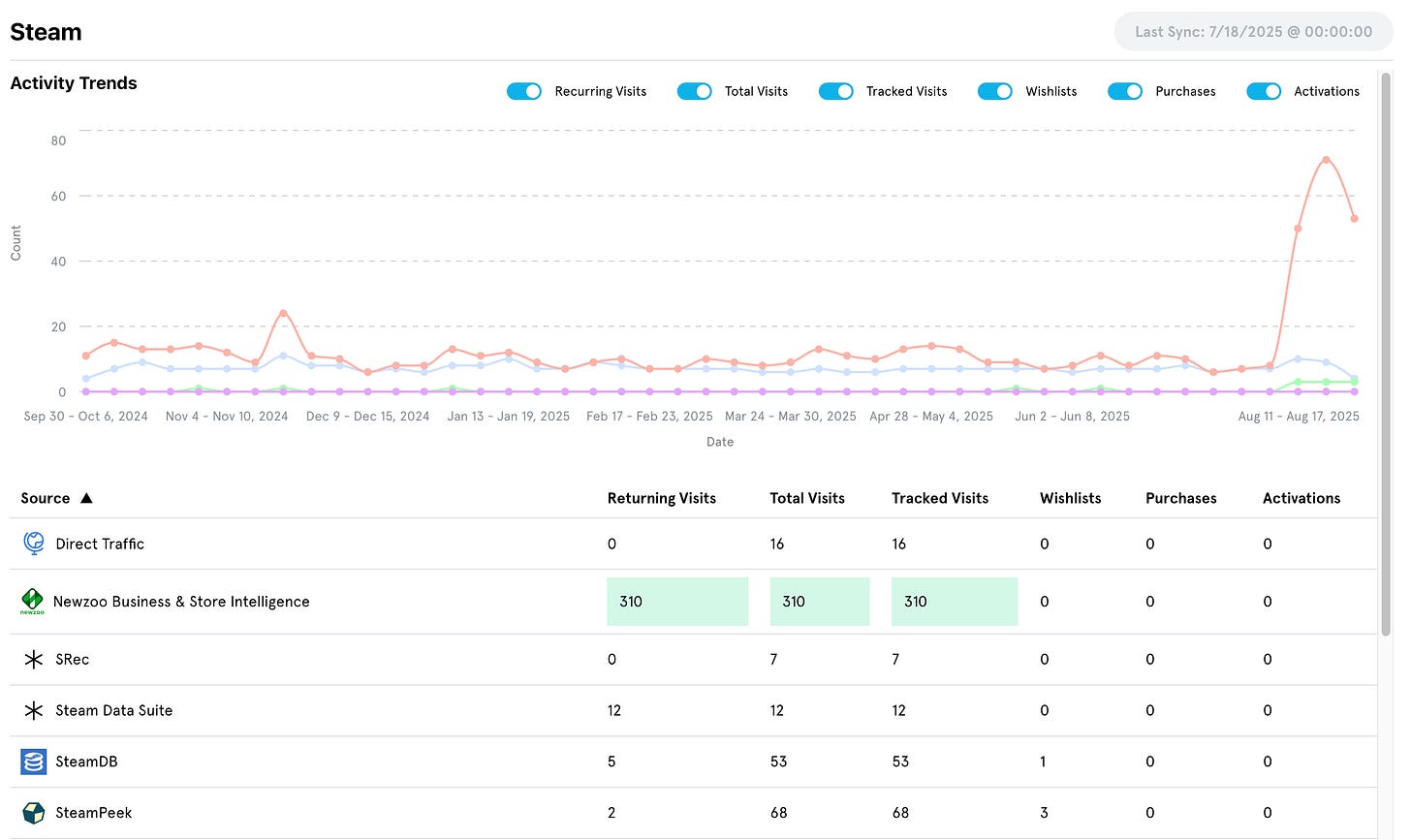This screenshot has width=1411, height=840.
Task: Click the Aug 11 - Aug 17, 2025 label
Action: (1299, 416)
